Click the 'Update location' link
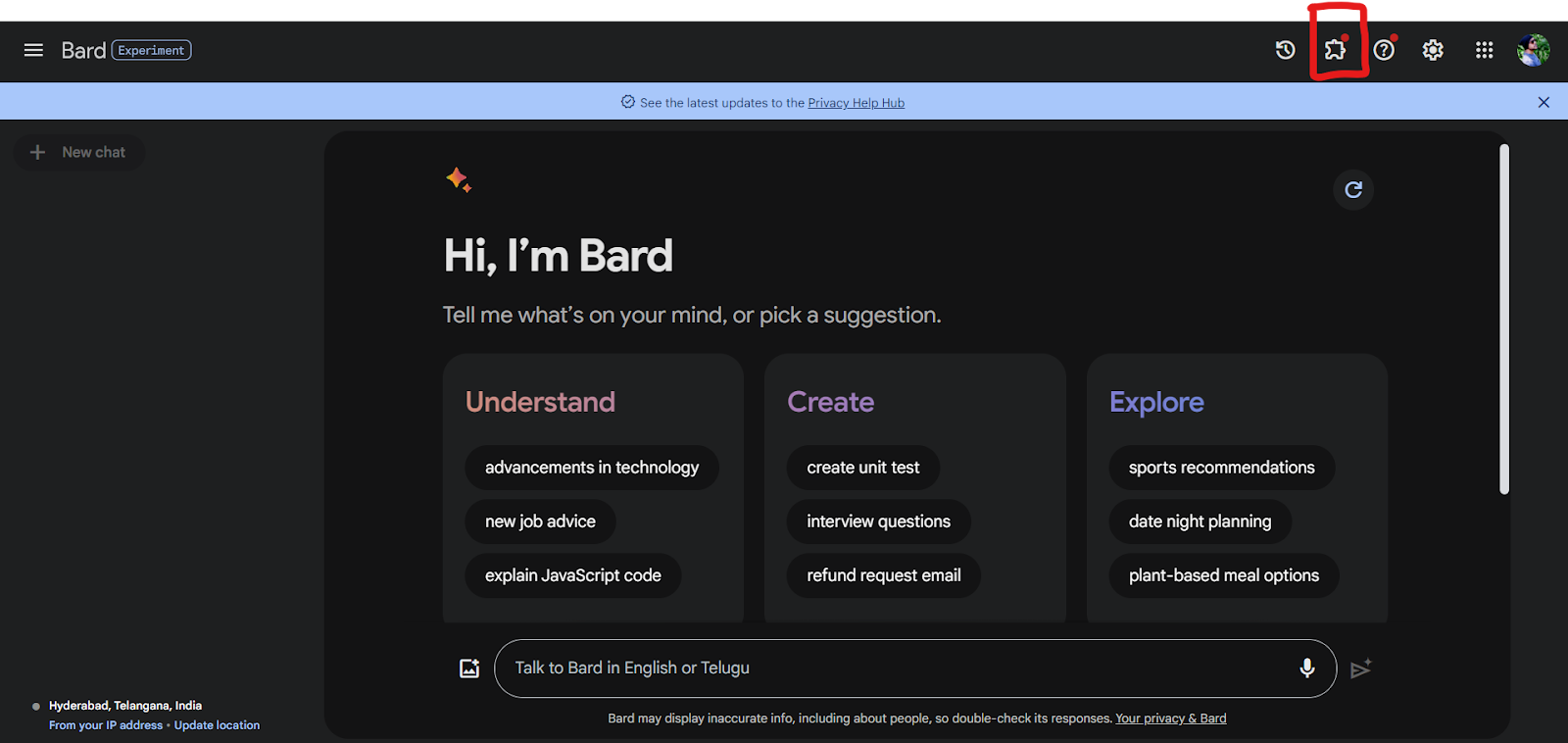The height and width of the screenshot is (743, 1568). [217, 725]
